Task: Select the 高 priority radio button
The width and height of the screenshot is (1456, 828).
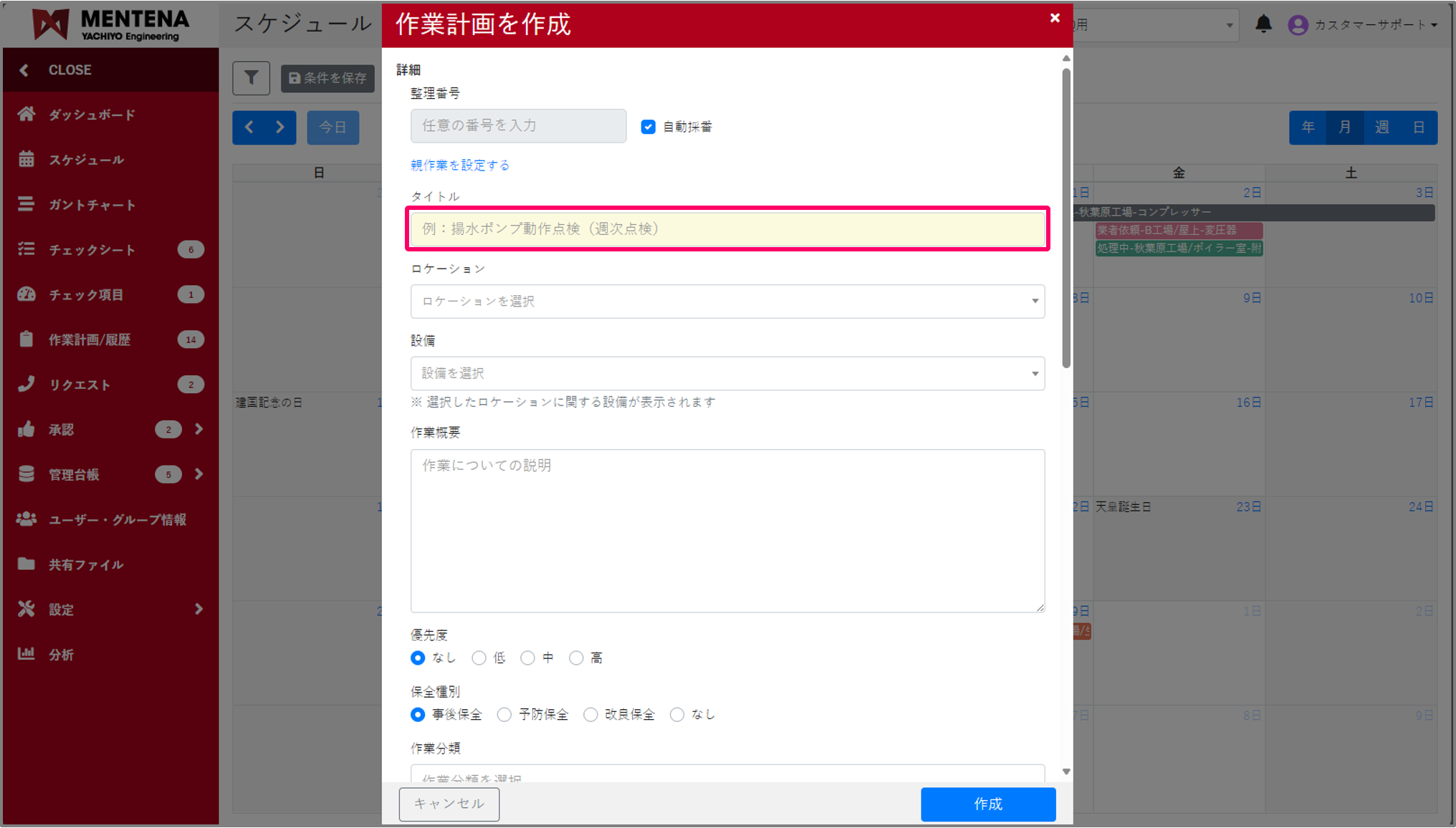Action: [576, 658]
